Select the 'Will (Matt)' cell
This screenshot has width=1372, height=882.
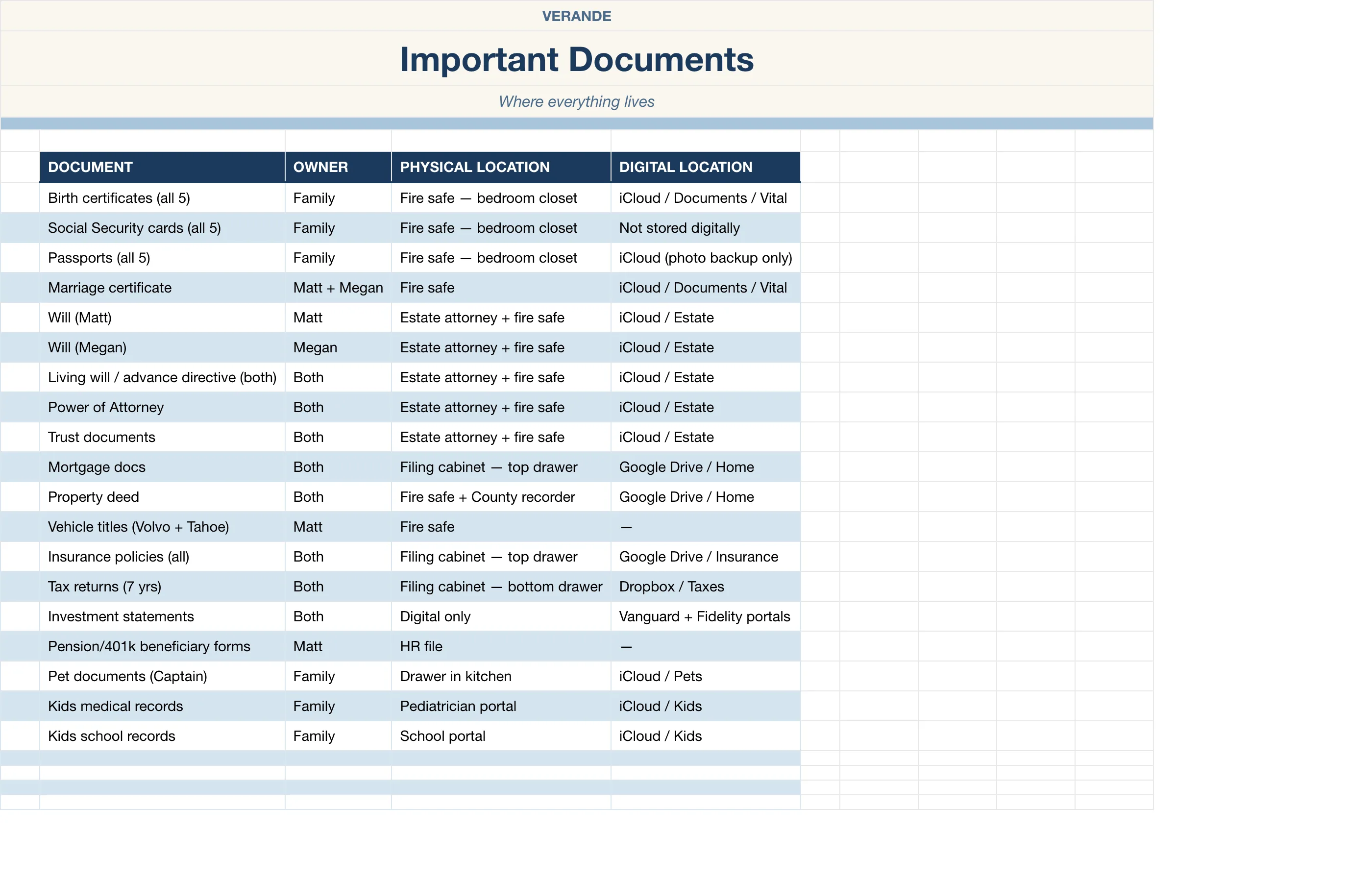pyautogui.click(x=163, y=318)
